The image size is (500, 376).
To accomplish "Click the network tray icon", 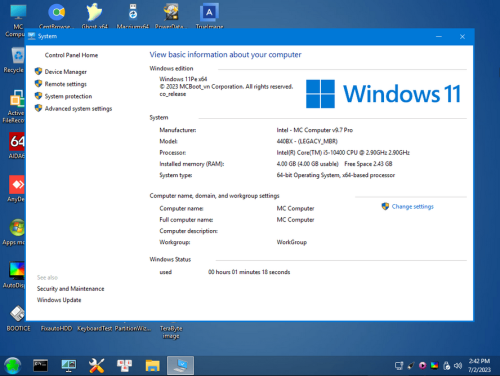I will tap(399, 366).
